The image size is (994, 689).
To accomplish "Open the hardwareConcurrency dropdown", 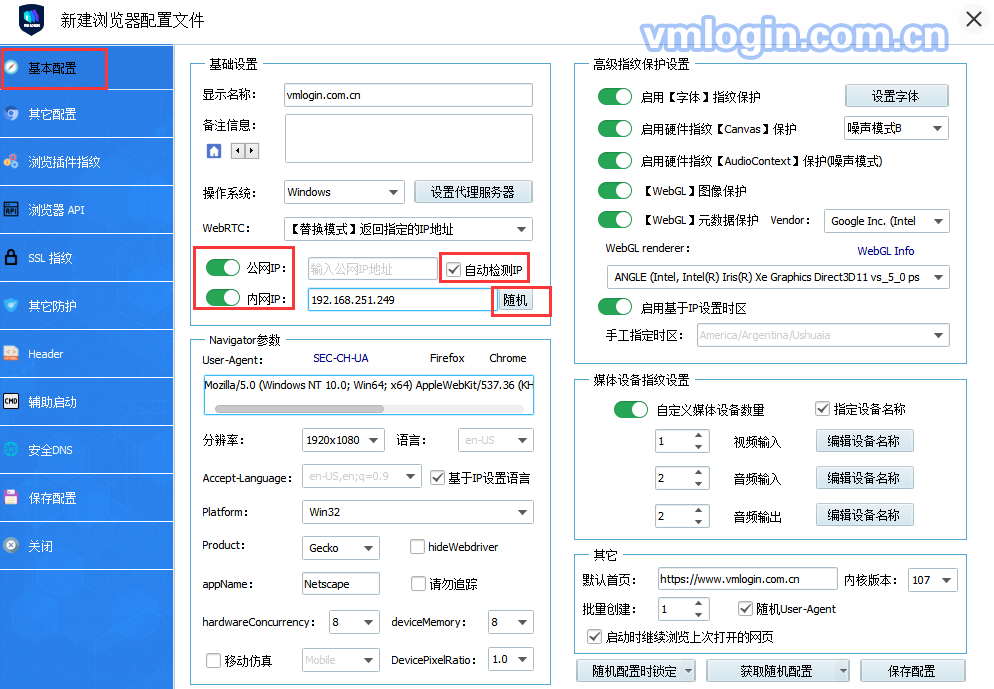I will (354, 622).
